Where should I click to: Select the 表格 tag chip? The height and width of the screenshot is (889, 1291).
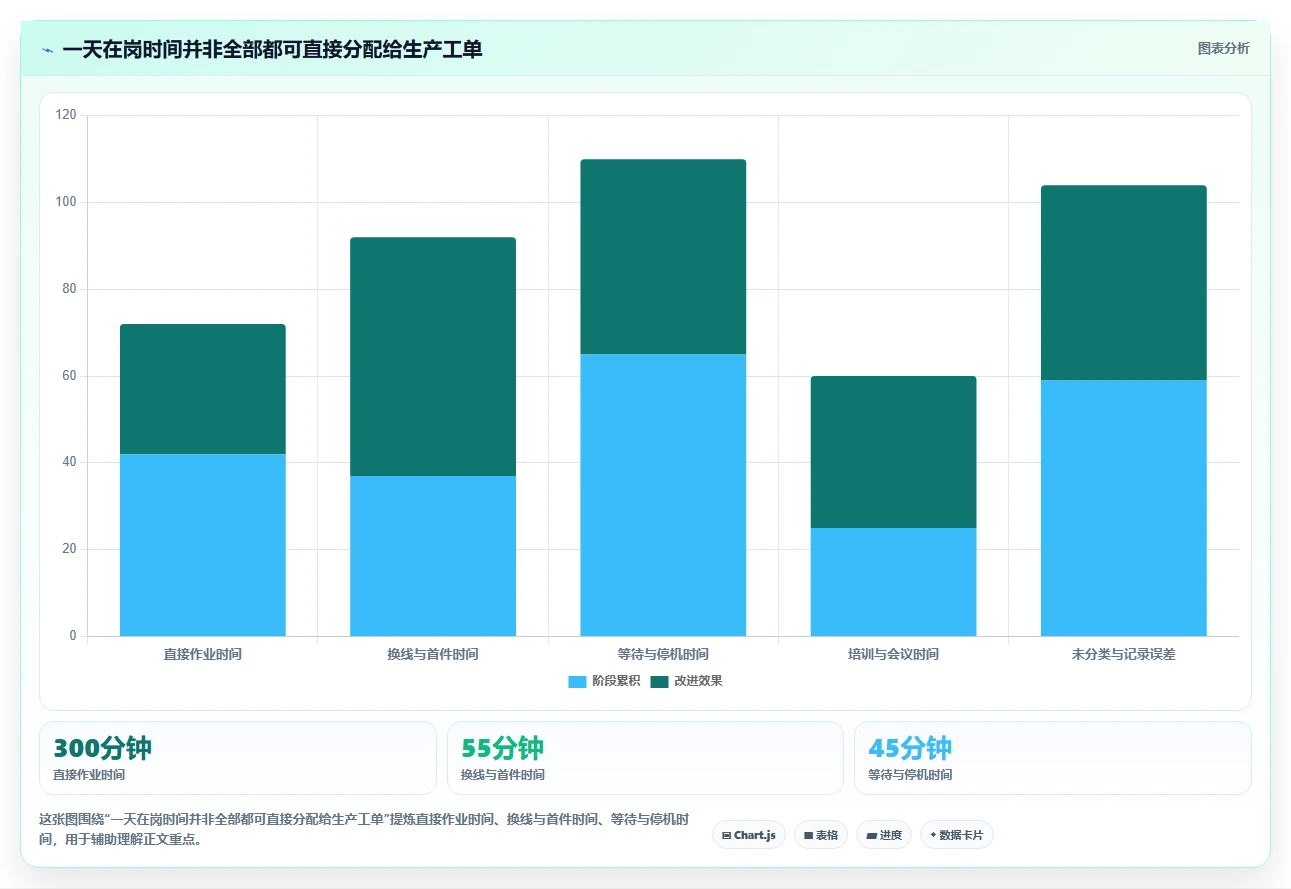[821, 835]
